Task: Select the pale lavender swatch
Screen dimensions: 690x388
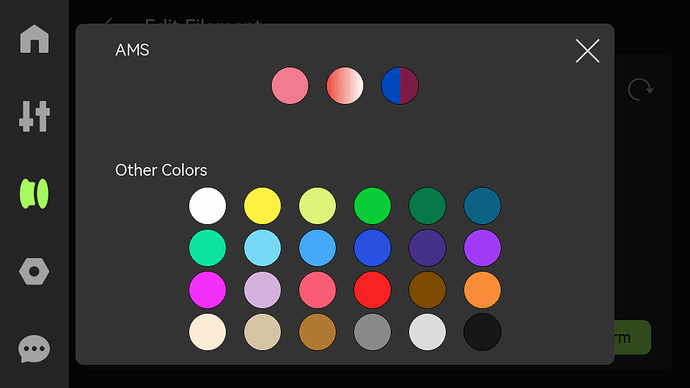Action: click(x=262, y=290)
